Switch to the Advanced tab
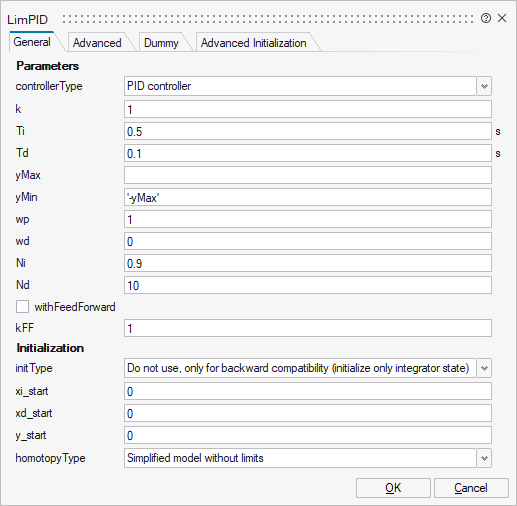The image size is (517, 506). [x=97, y=43]
